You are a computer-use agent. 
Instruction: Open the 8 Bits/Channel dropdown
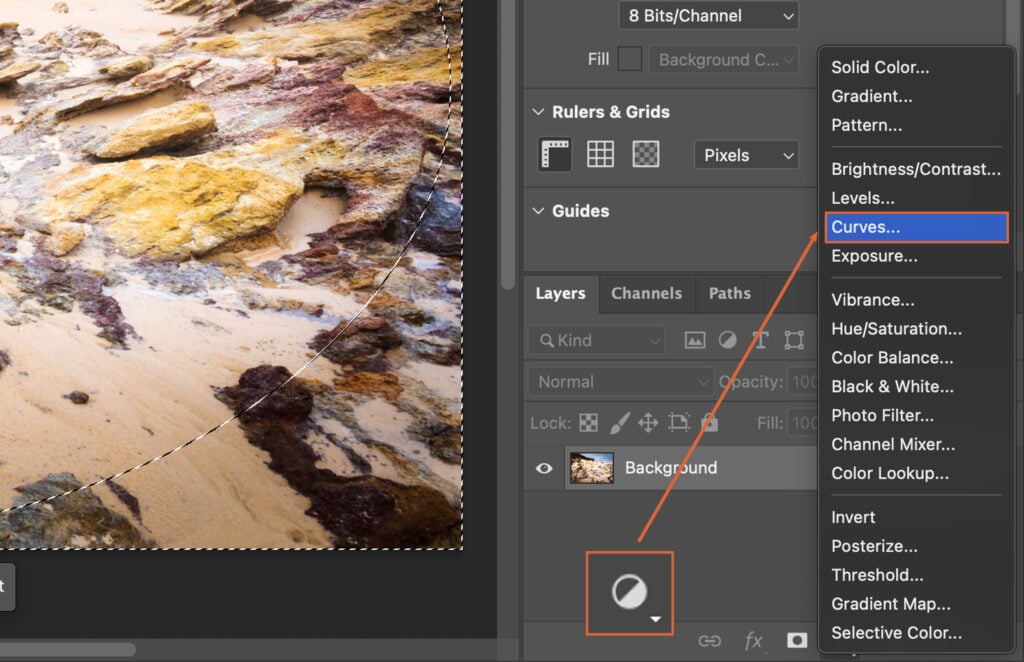(x=708, y=15)
